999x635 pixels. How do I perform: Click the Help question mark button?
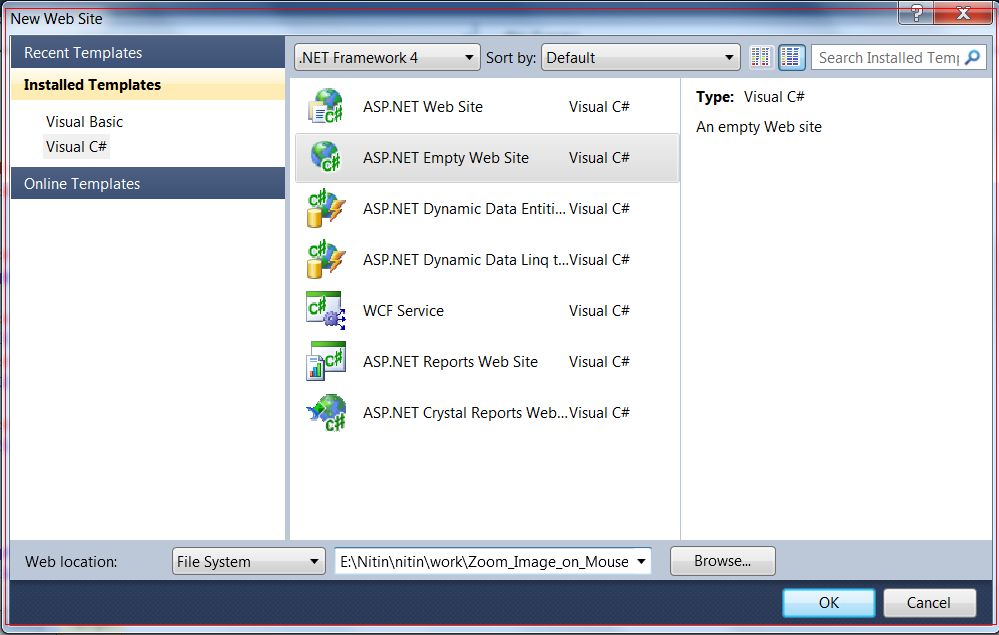click(917, 13)
